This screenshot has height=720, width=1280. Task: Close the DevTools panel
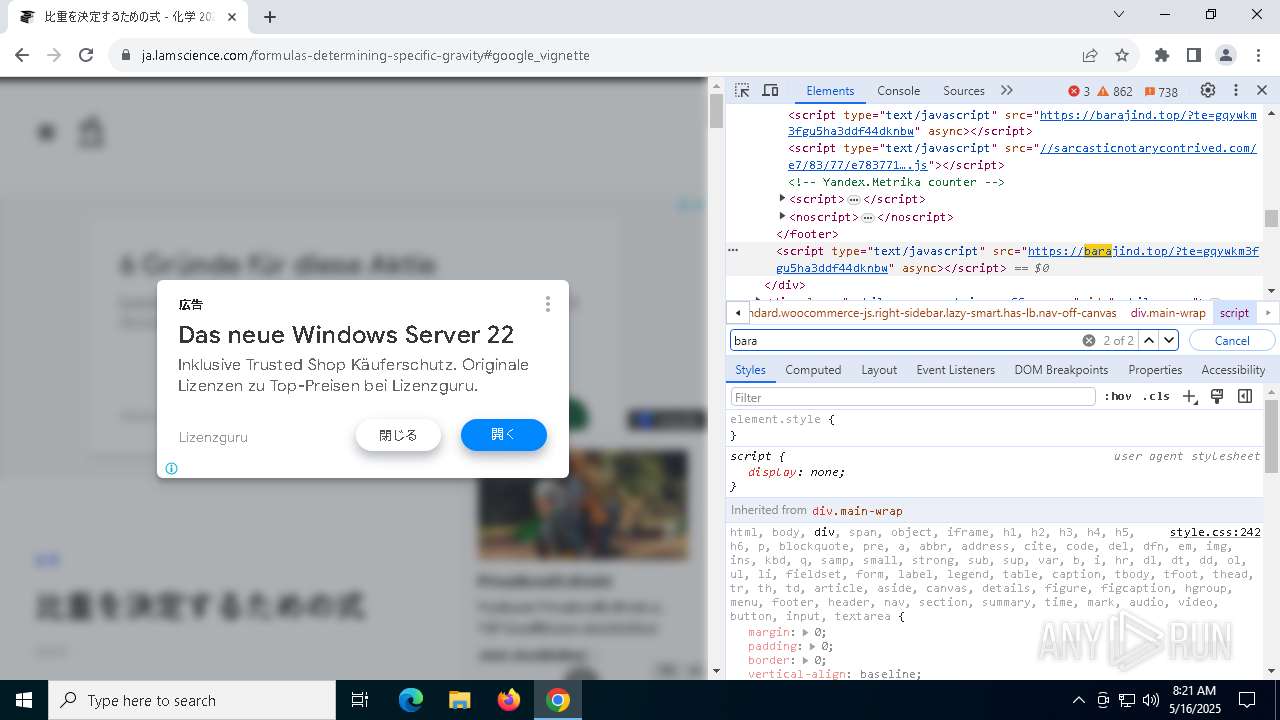[1262, 90]
